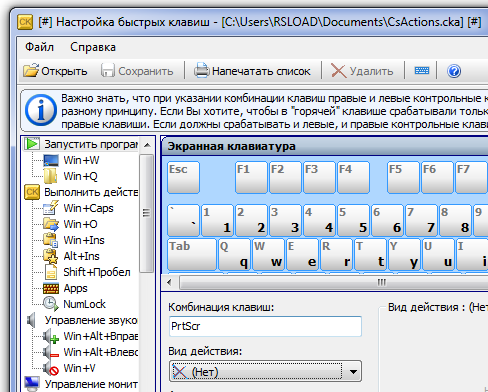Click the monitor icon of Управление монит
The width and height of the screenshot is (488, 392).
32,384
